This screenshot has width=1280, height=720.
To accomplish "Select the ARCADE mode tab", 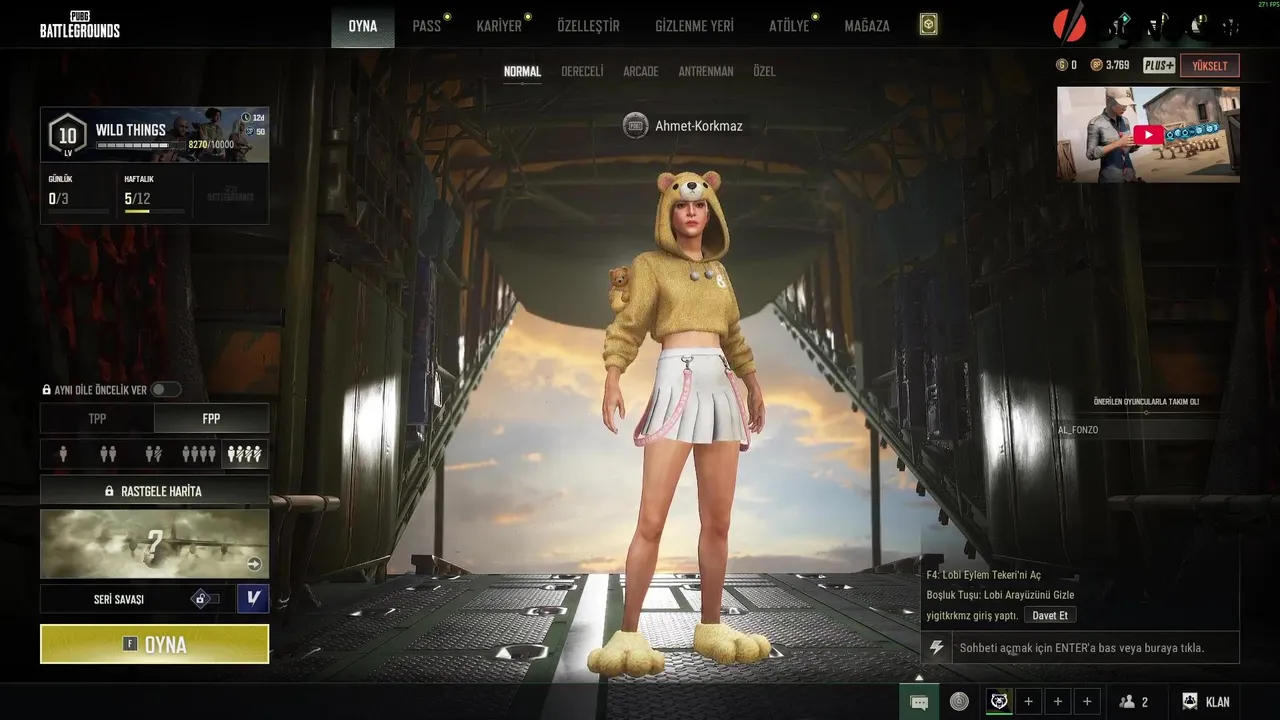I will [x=641, y=72].
